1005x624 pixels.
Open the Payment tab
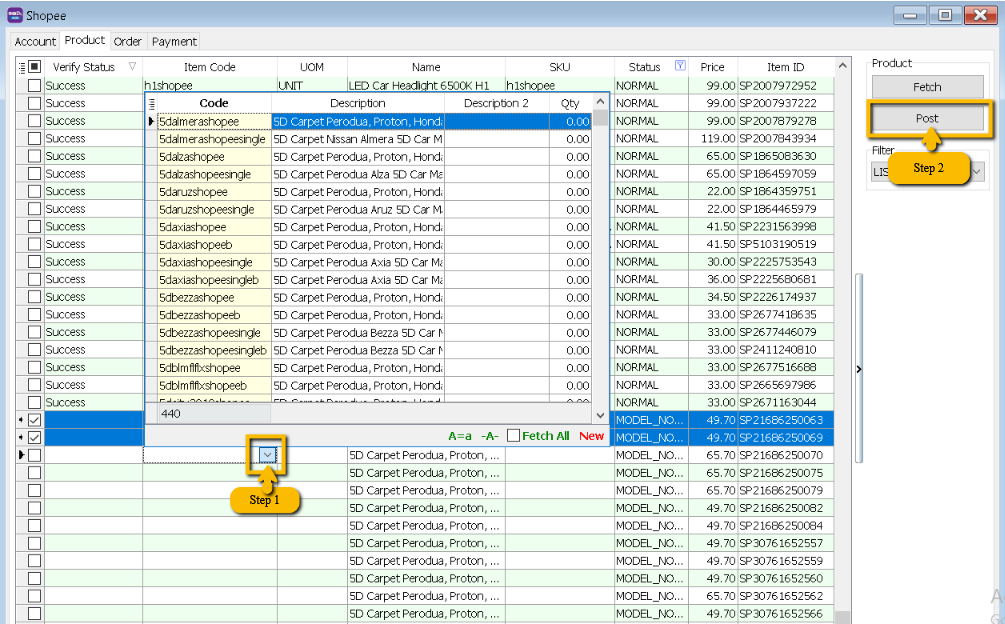pos(174,41)
